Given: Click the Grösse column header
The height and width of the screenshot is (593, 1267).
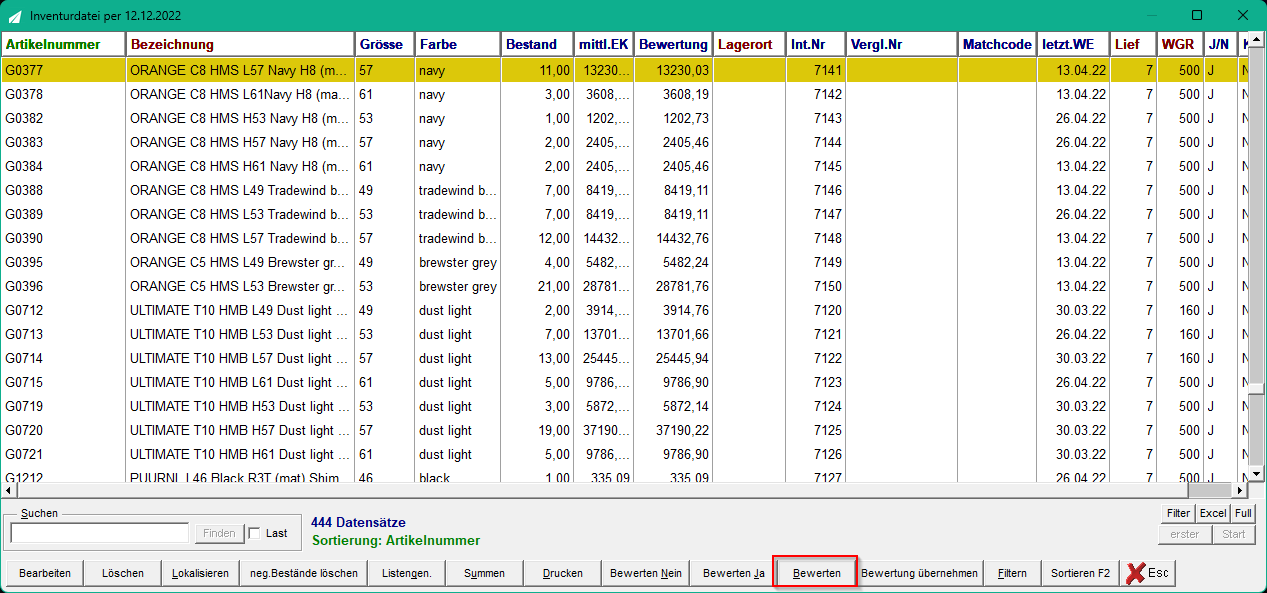Looking at the screenshot, I should [384, 45].
